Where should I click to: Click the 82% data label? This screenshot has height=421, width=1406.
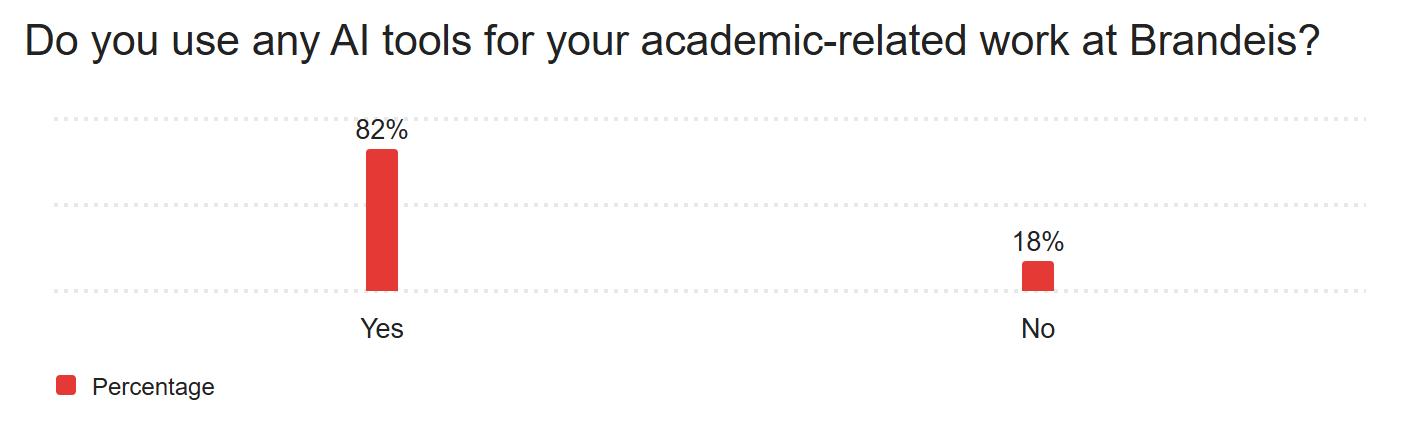[x=382, y=130]
